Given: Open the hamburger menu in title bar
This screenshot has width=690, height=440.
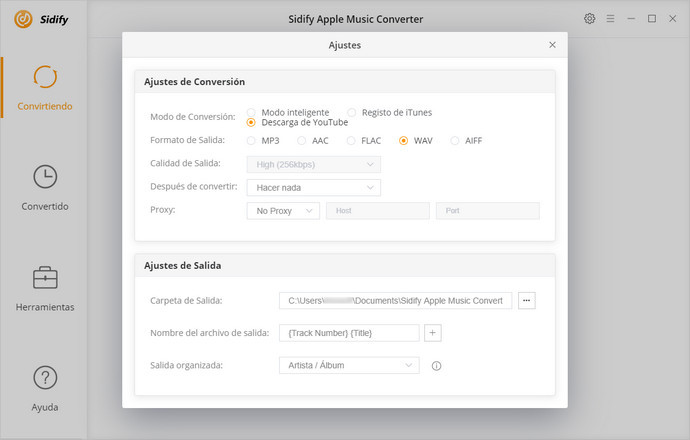Looking at the screenshot, I should tap(610, 18).
